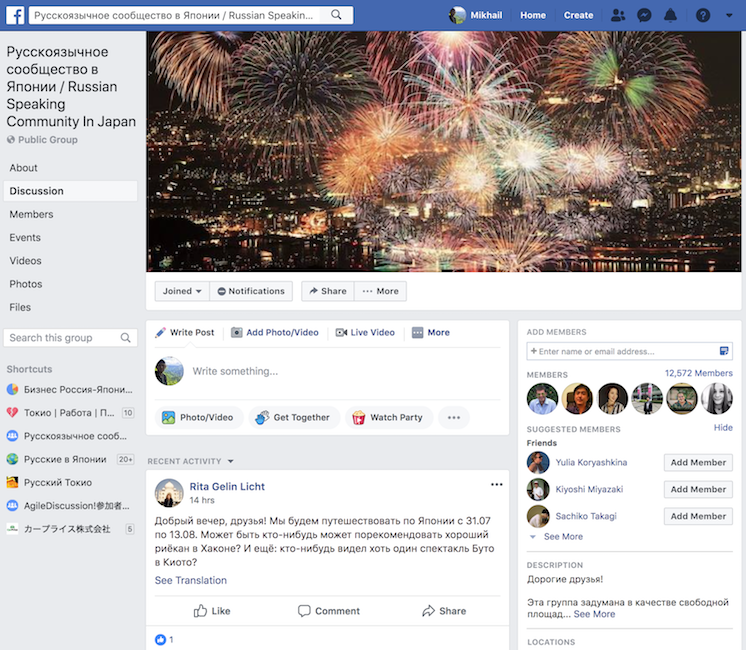Image resolution: width=746 pixels, height=650 pixels.
Task: Open the AgileDiscussion shortcut
Action: tap(70, 506)
